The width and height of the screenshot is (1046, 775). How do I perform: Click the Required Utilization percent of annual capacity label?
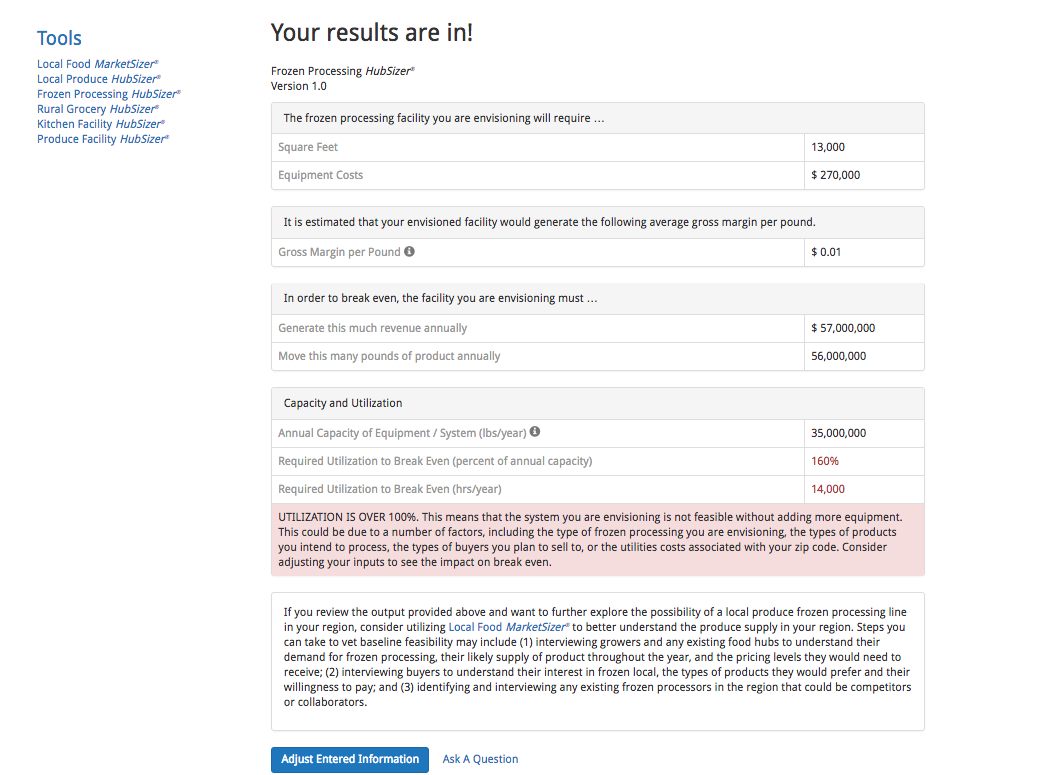(x=435, y=461)
